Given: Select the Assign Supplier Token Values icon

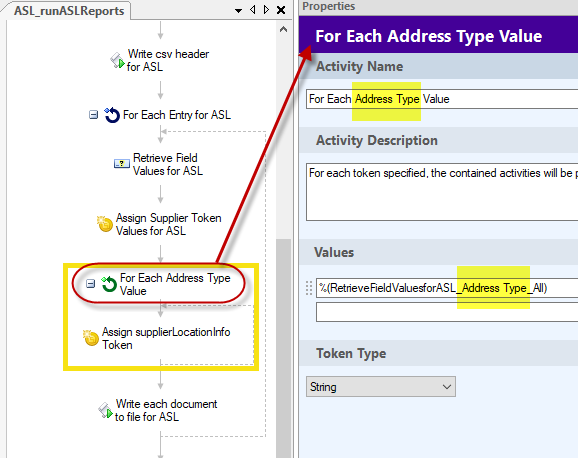Looking at the screenshot, I should point(105,224).
